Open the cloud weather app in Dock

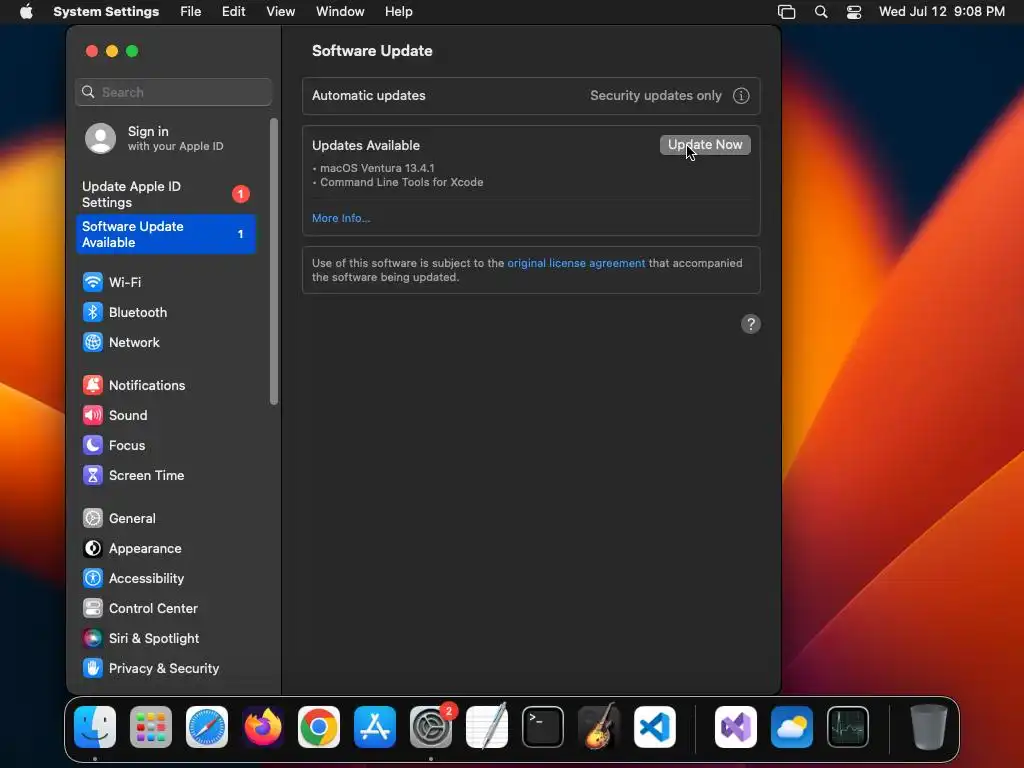tap(792, 726)
